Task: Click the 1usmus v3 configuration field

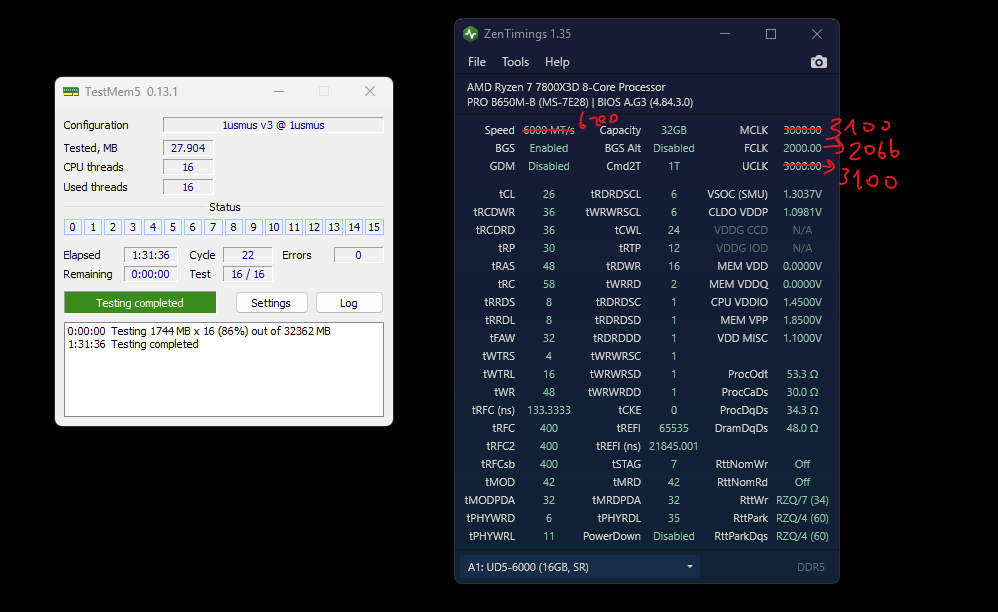Action: 273,125
